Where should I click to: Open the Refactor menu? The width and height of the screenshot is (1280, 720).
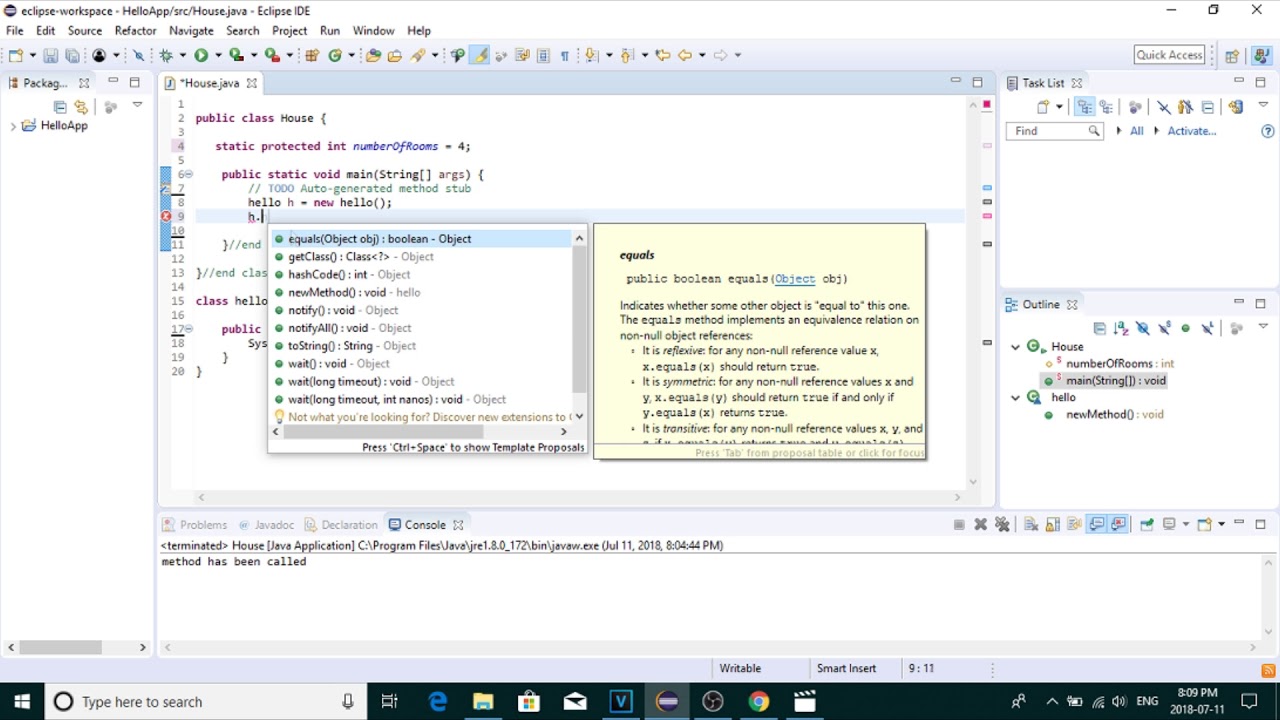[x=135, y=31]
